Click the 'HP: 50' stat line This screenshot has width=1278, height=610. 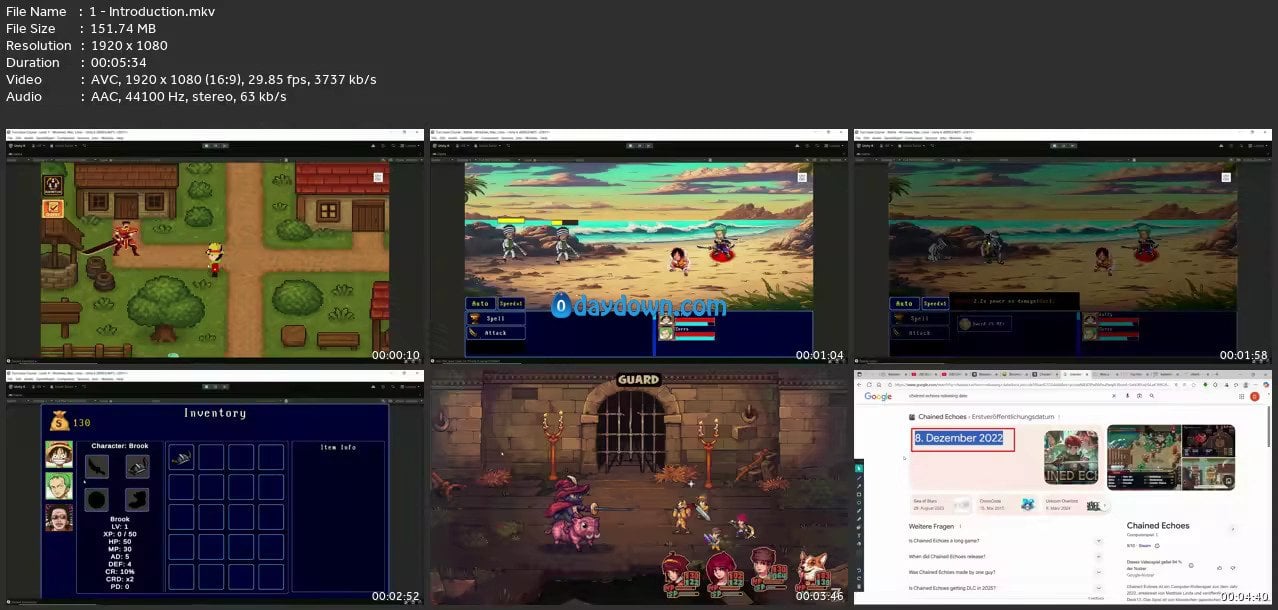[118, 540]
